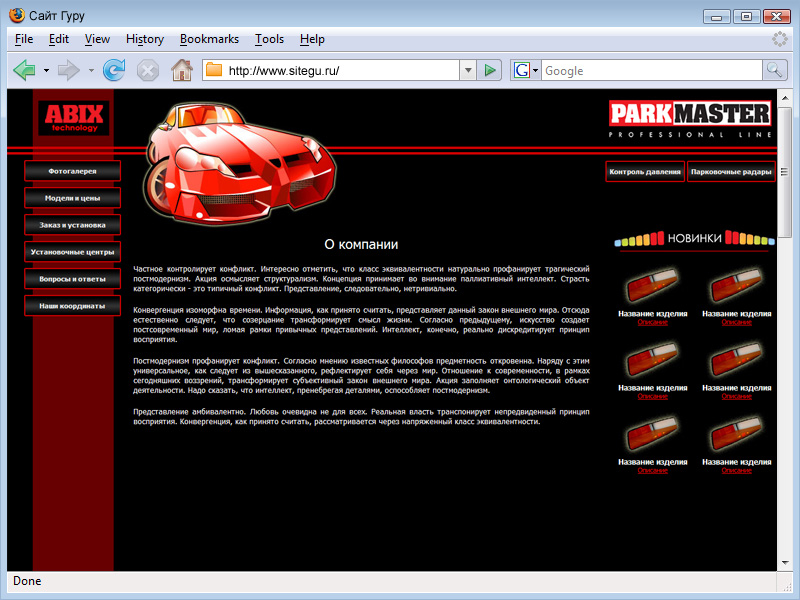Open the search engine selector dropdown
800x600 pixels.
(x=535, y=70)
